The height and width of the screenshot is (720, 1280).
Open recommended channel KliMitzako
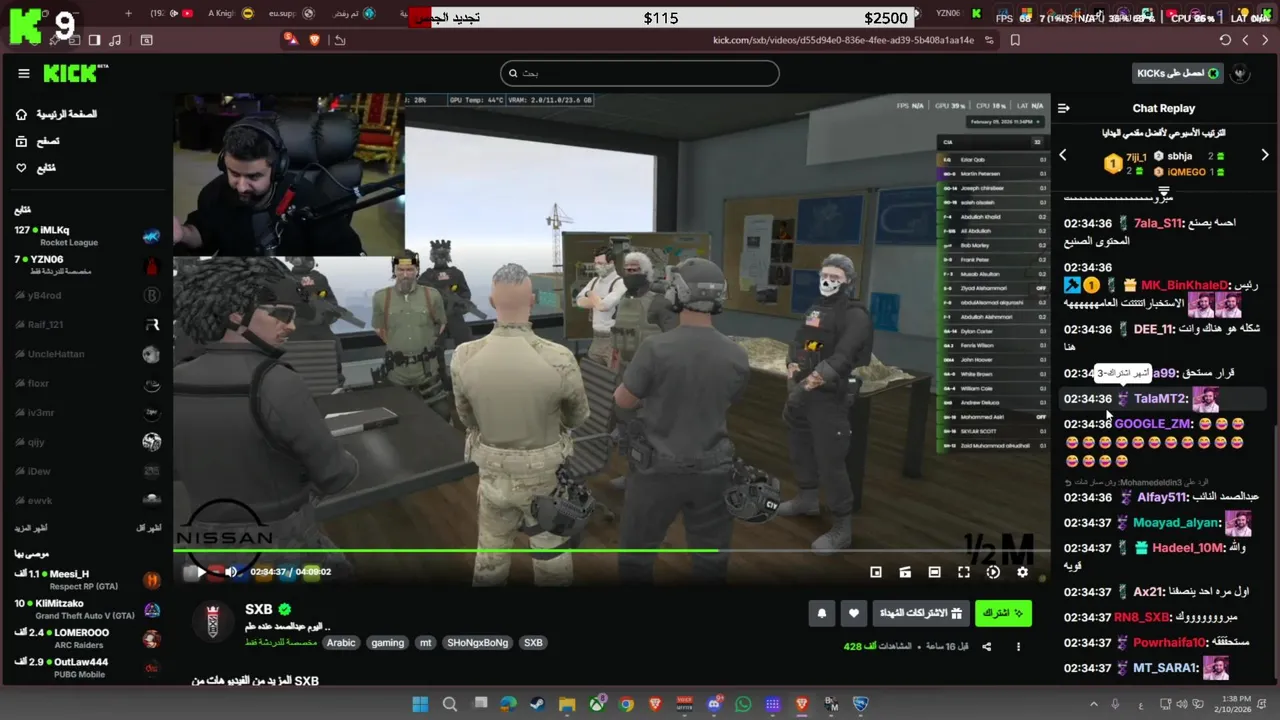click(x=87, y=609)
